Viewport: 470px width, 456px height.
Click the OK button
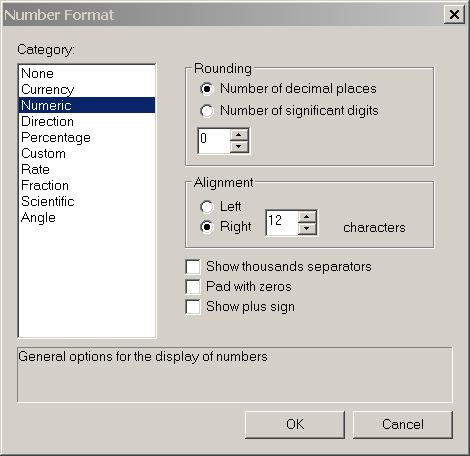pyautogui.click(x=295, y=425)
